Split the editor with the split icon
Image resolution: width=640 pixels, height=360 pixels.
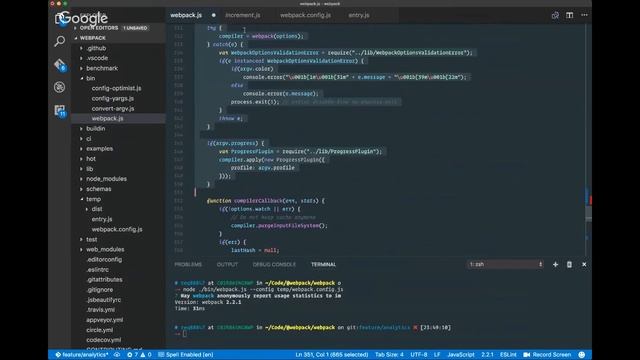[x=569, y=15]
